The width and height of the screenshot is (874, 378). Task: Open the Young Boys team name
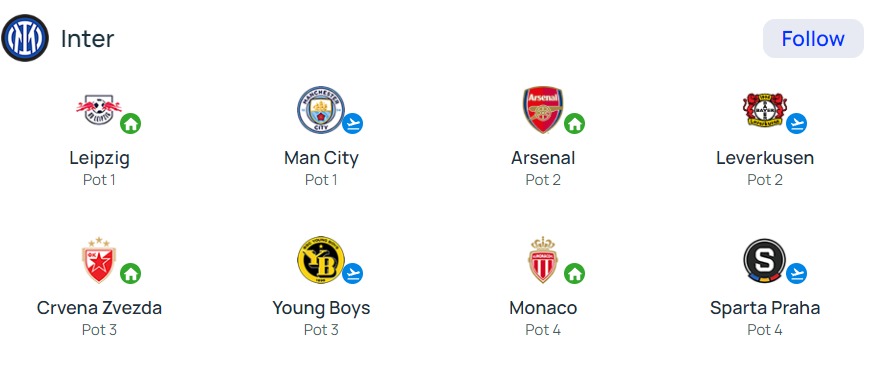pos(321,308)
